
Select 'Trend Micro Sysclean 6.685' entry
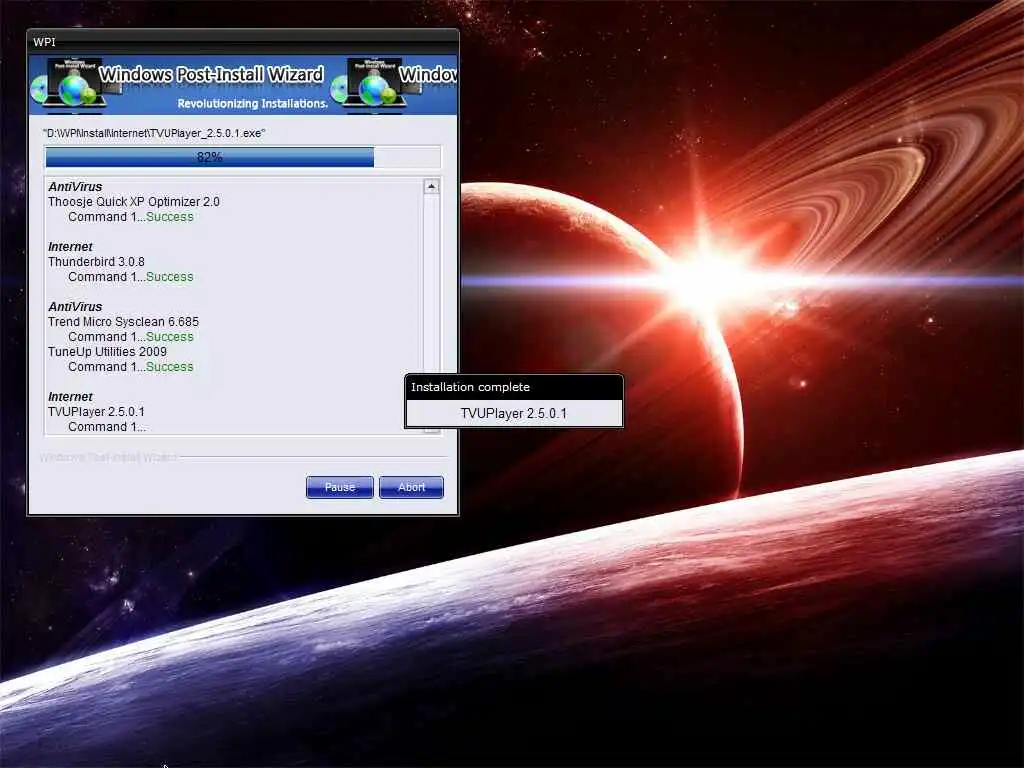pyautogui.click(x=123, y=322)
